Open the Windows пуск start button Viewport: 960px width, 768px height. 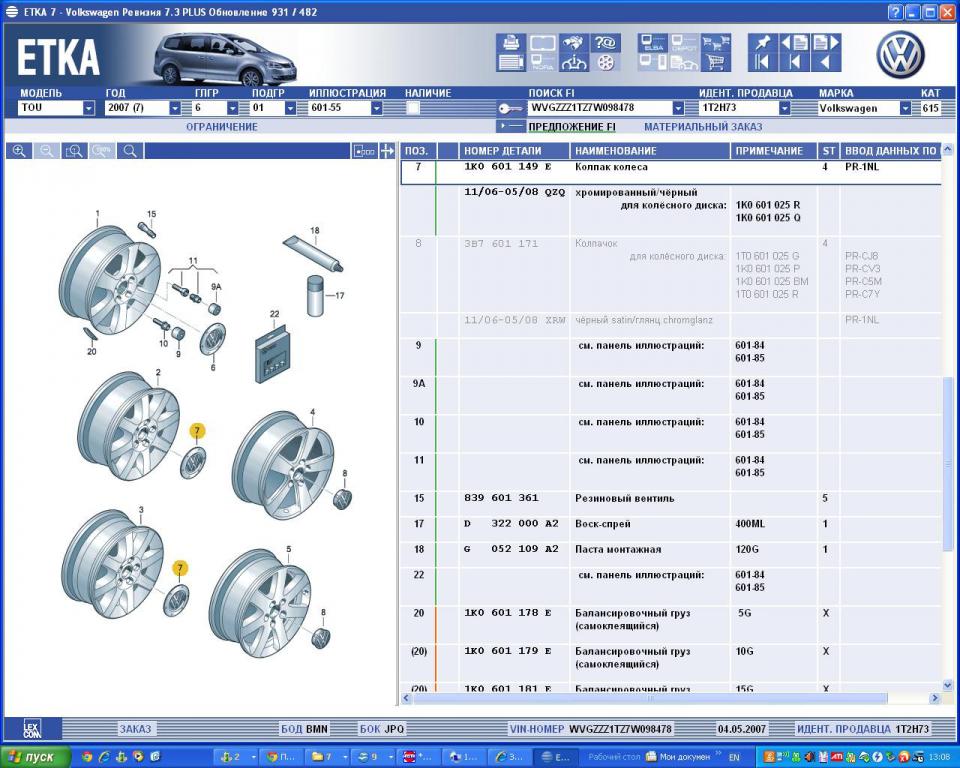click(x=36, y=757)
